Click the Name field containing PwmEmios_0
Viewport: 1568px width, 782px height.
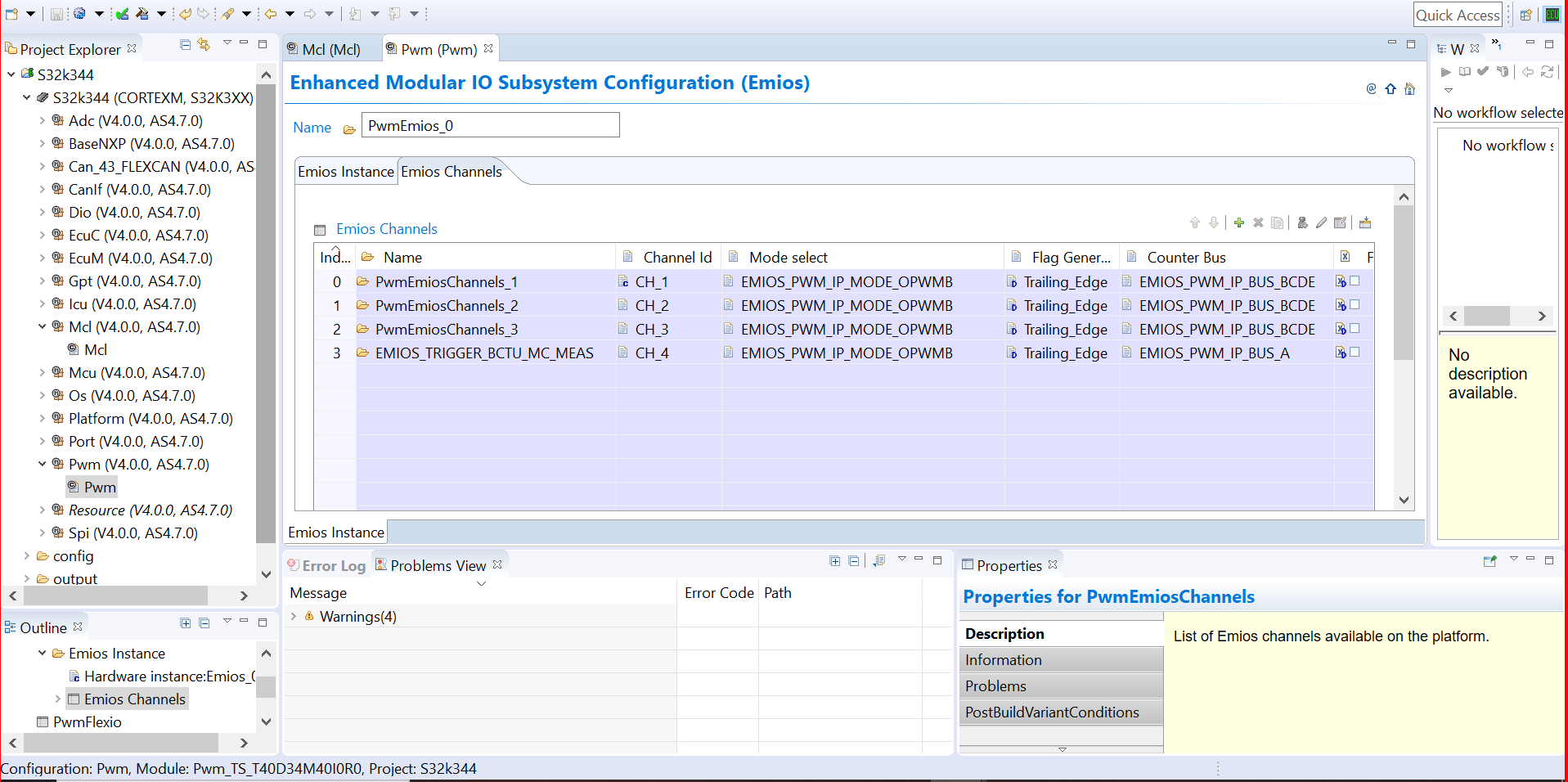[490, 125]
